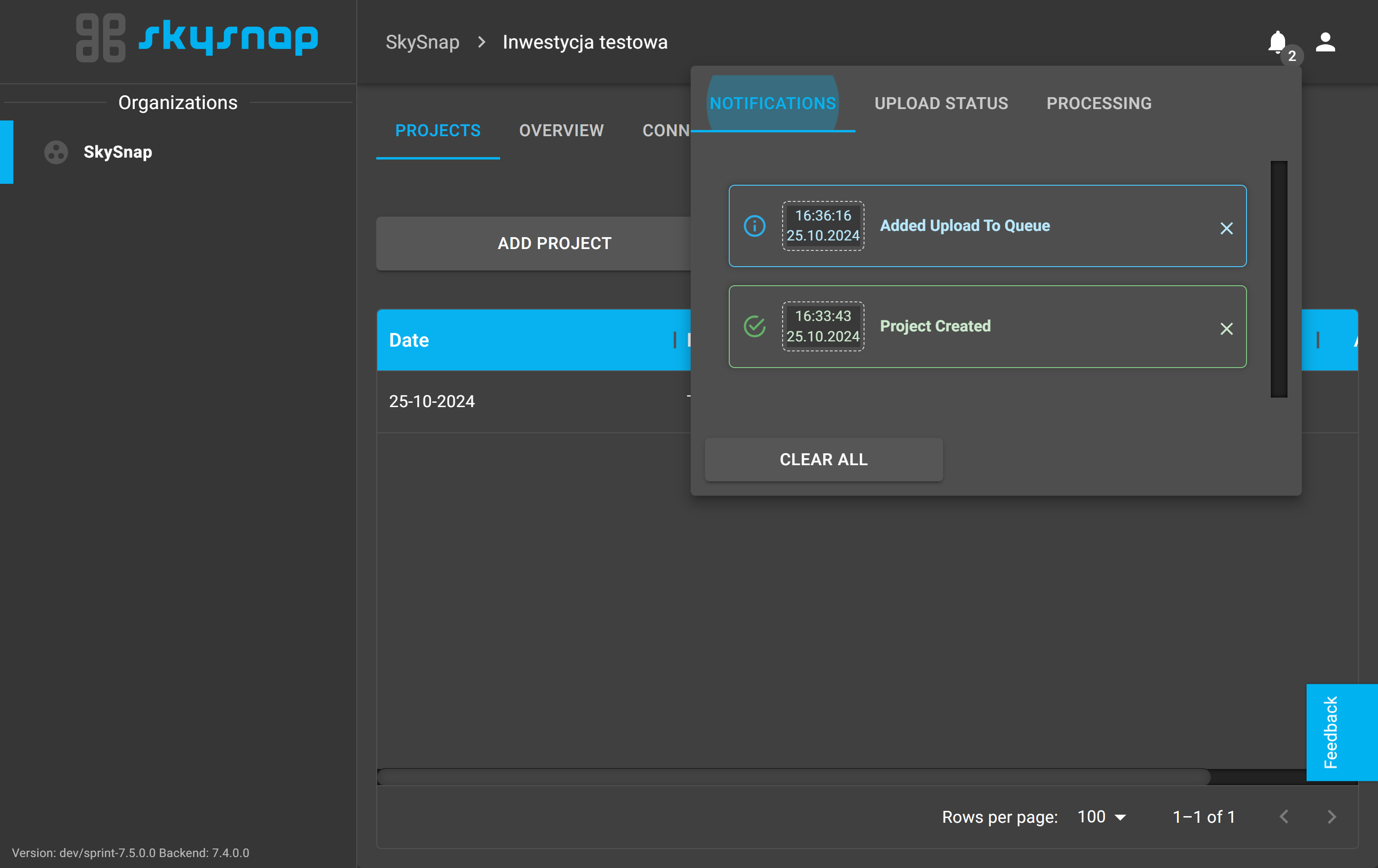
Task: Click the 16:36:16 25.10.2024 timestamp
Action: tap(823, 226)
